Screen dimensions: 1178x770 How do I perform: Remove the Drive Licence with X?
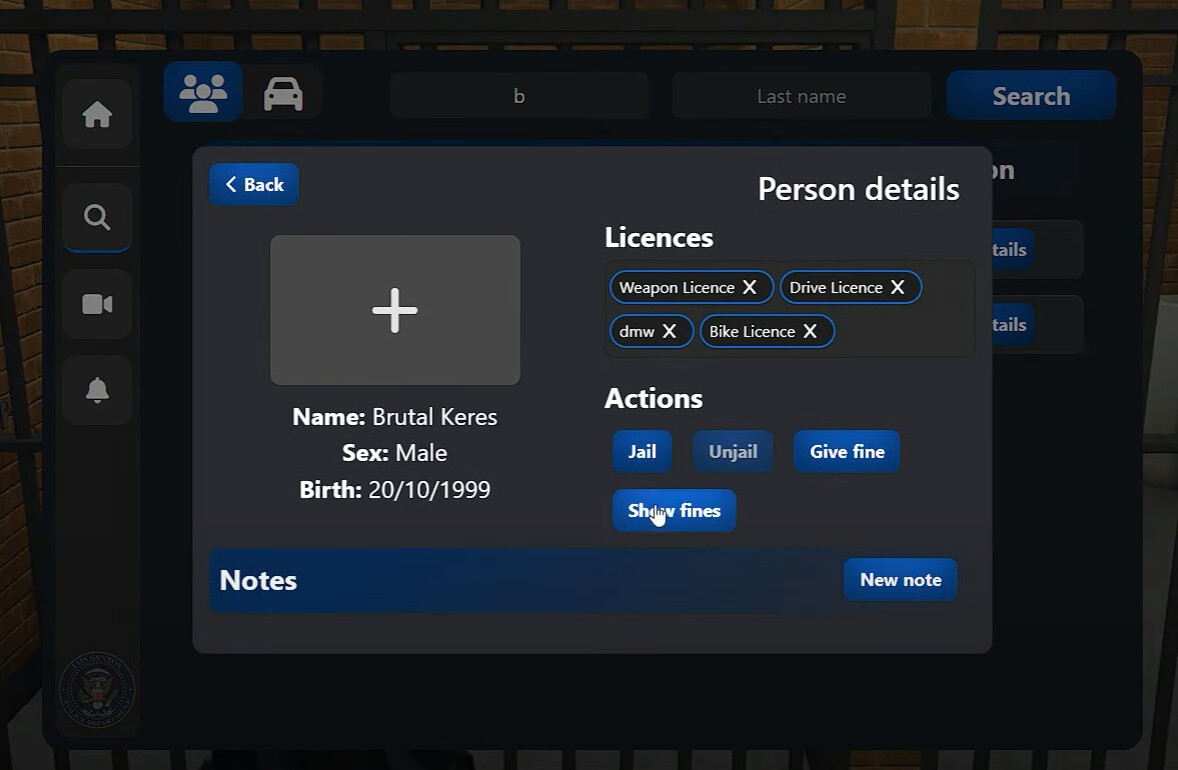pos(897,287)
